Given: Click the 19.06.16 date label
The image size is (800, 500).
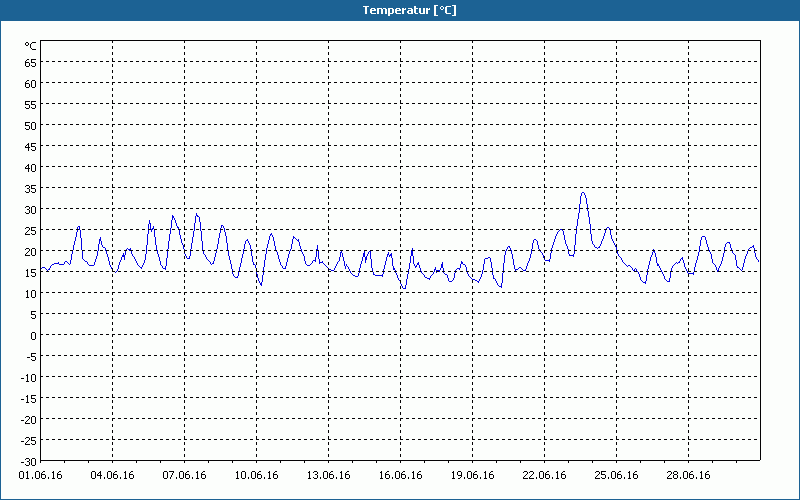Looking at the screenshot, I should point(473,476).
